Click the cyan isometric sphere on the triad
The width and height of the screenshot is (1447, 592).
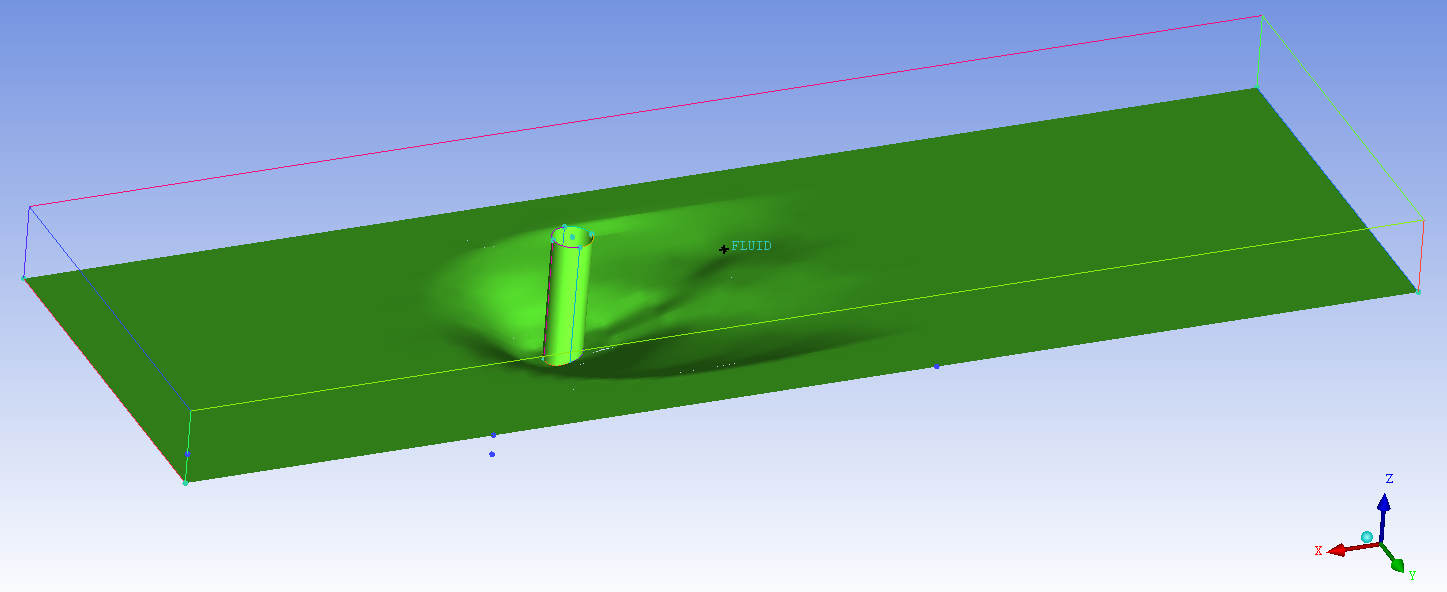[x=1367, y=537]
